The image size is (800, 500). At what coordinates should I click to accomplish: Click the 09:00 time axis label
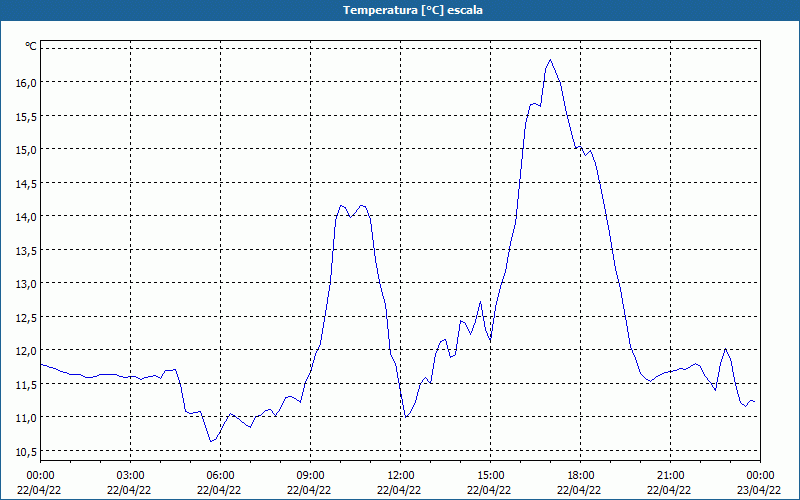[310, 476]
